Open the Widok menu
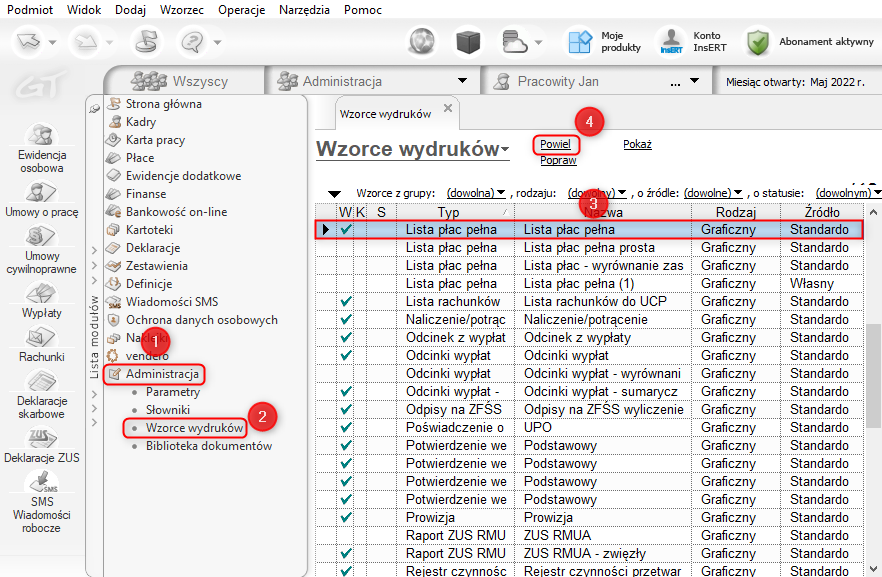The image size is (882, 577). (84, 10)
